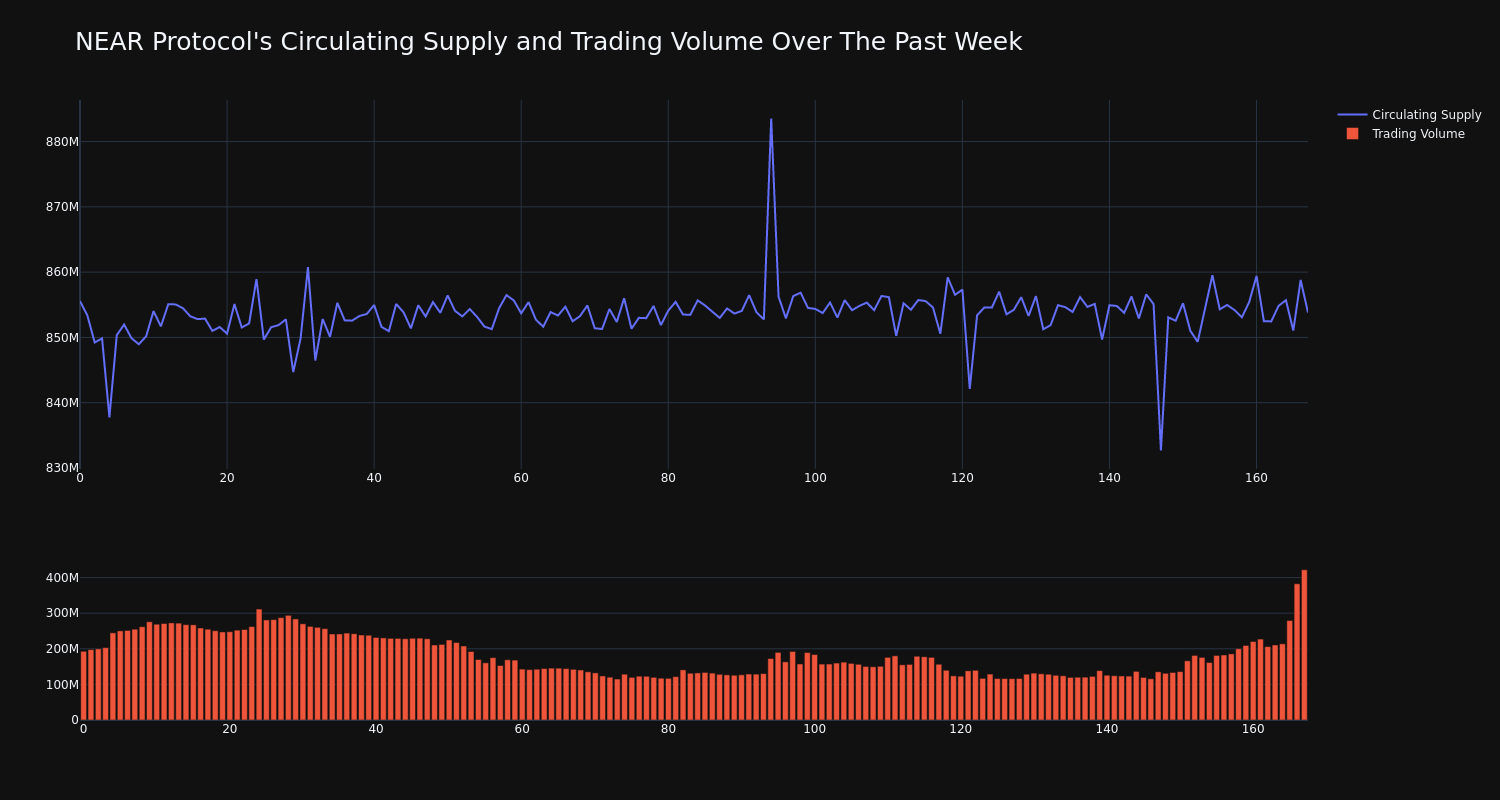The height and width of the screenshot is (800, 1500).
Task: Click the 850M supply axis label
Action: point(62,338)
